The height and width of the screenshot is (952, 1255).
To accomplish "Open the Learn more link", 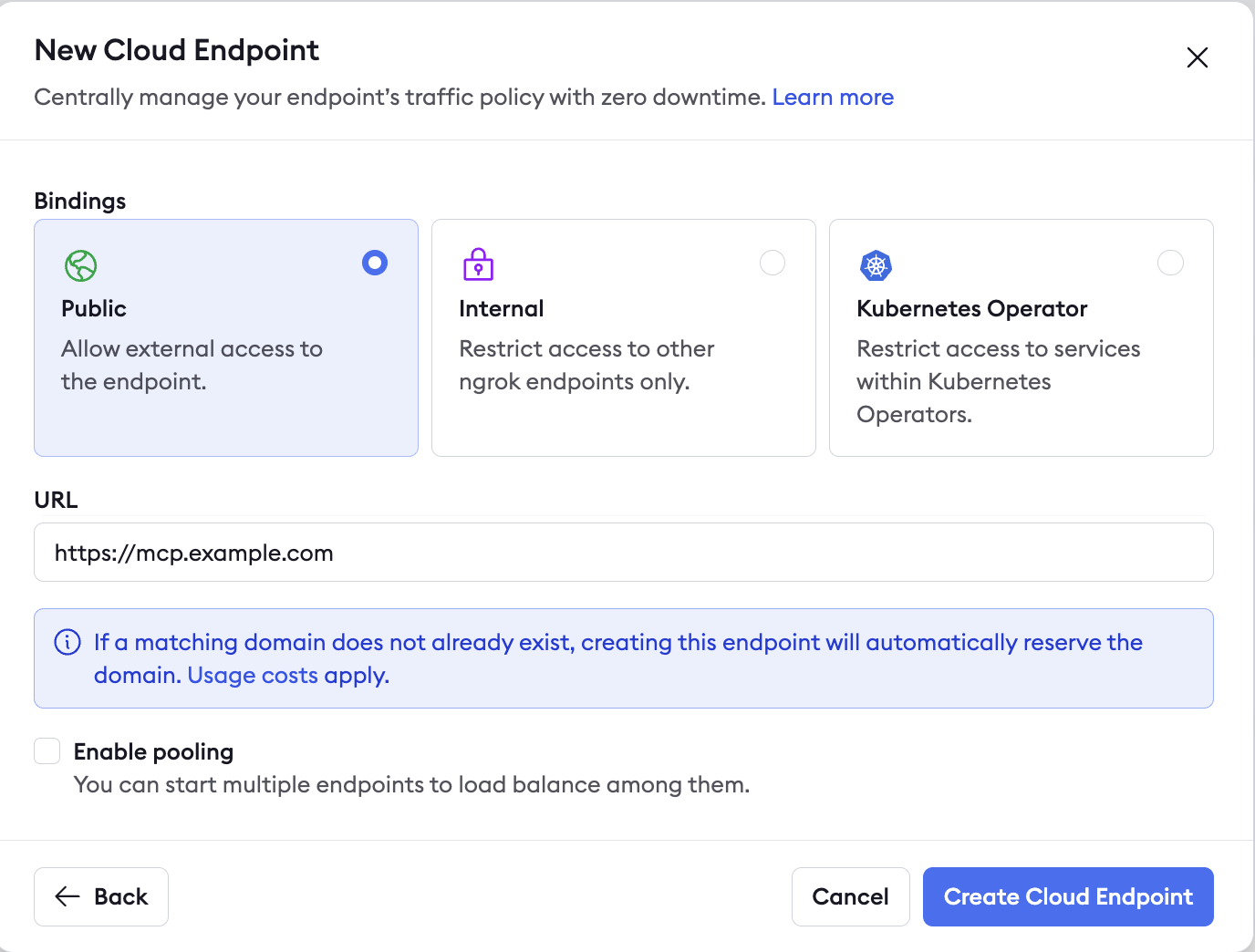I will [x=833, y=97].
